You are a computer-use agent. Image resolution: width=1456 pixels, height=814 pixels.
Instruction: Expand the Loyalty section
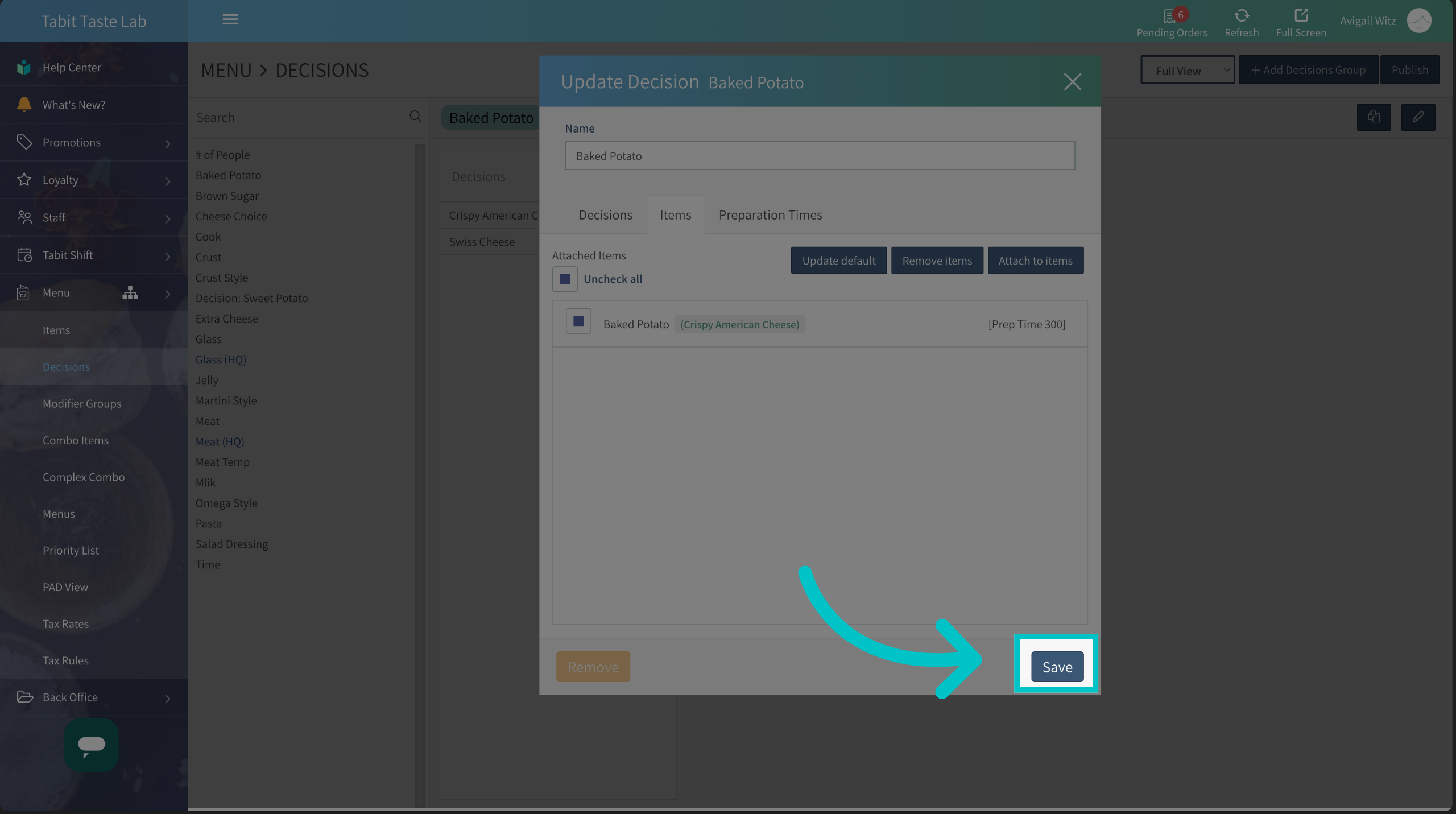94,180
